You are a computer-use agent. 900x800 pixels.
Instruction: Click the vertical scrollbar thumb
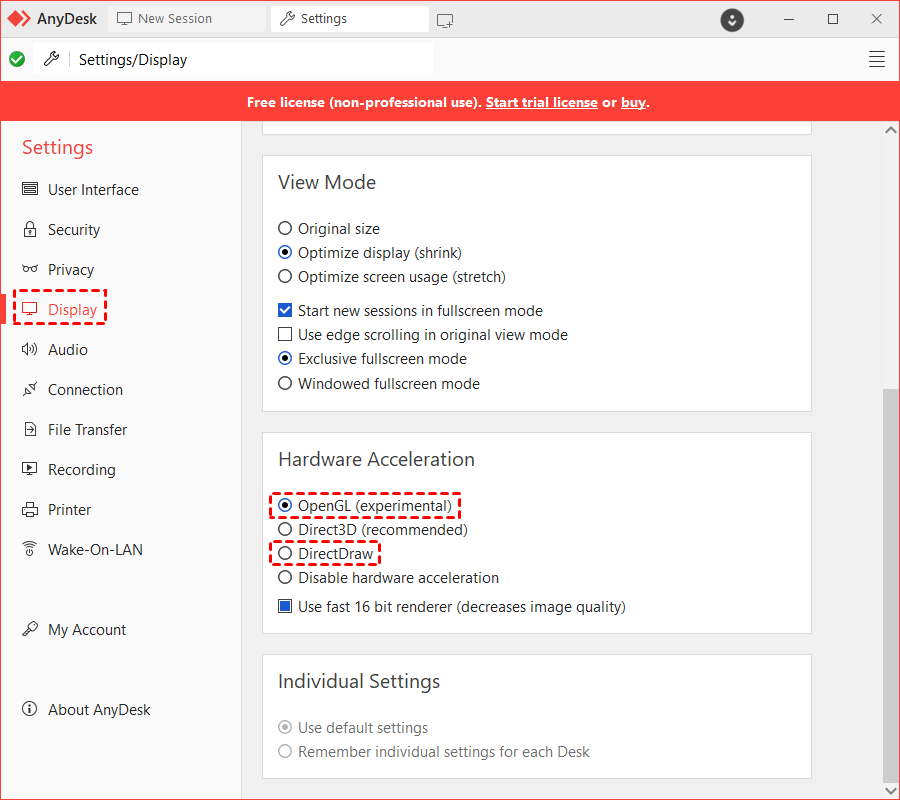click(x=890, y=585)
